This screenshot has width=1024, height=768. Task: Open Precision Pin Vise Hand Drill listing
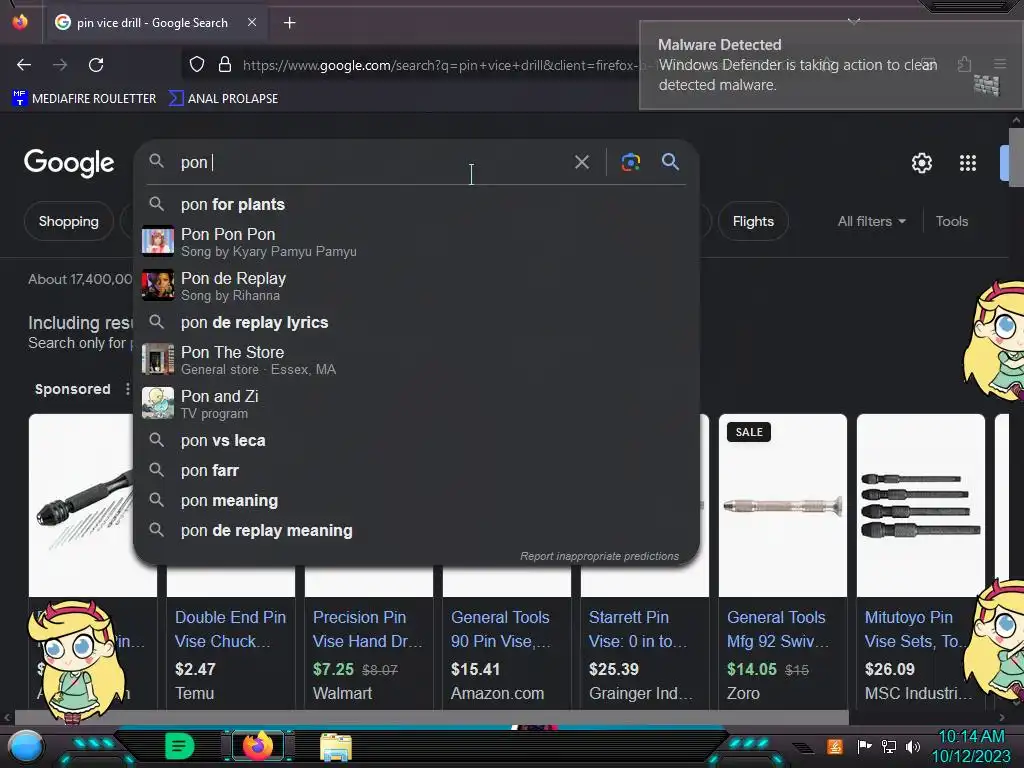pyautogui.click(x=368, y=630)
